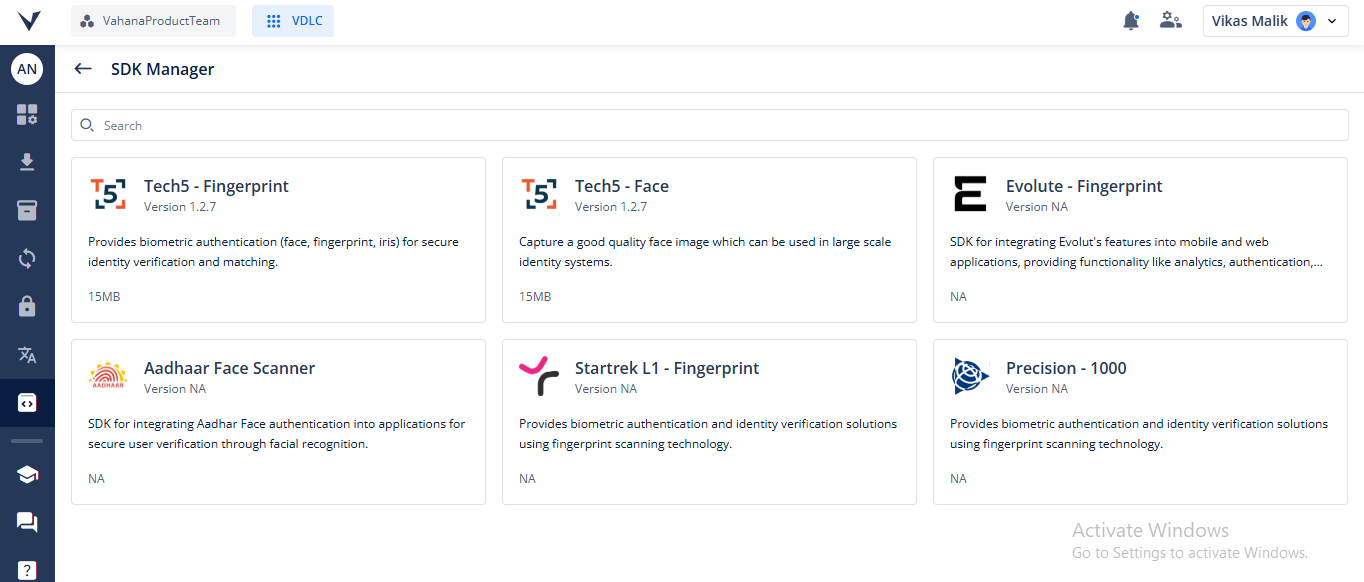Click "Version NA" under Precision - 1000

(1037, 389)
